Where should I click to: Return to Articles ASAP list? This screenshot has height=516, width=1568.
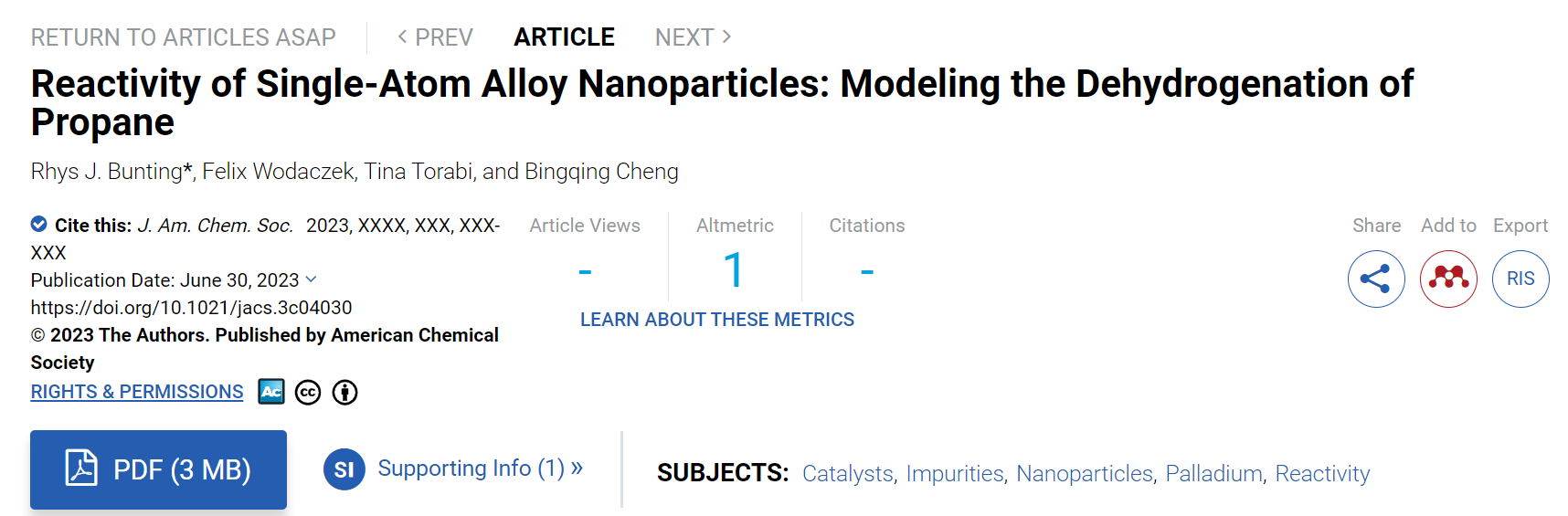(x=184, y=37)
